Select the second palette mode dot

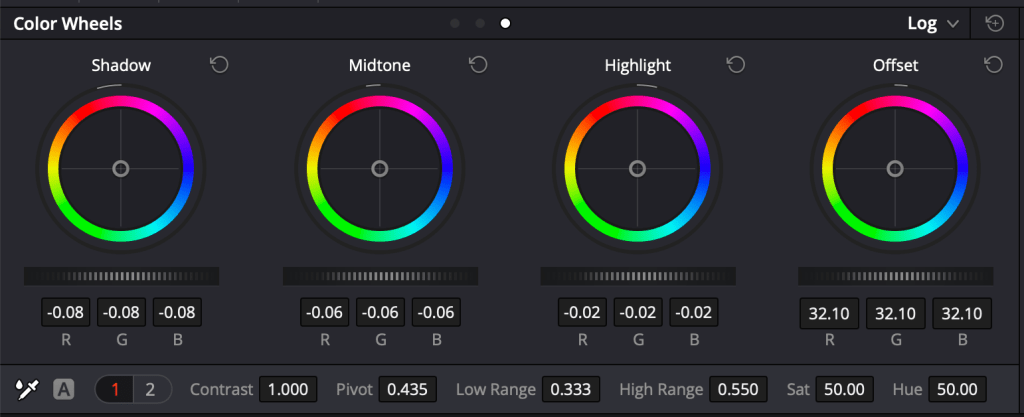coord(480,23)
